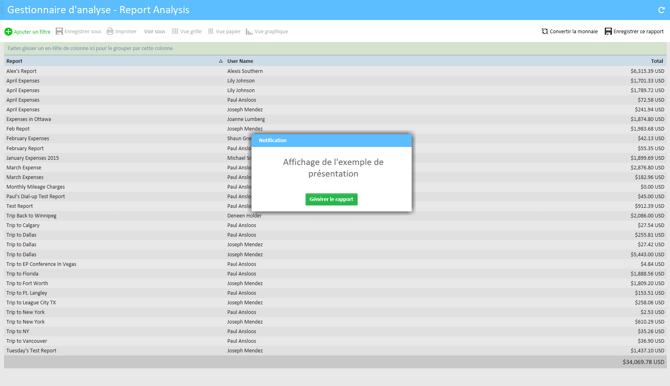The image size is (670, 386).
Task: Refresh the report with the reload icon
Action: coord(661,10)
